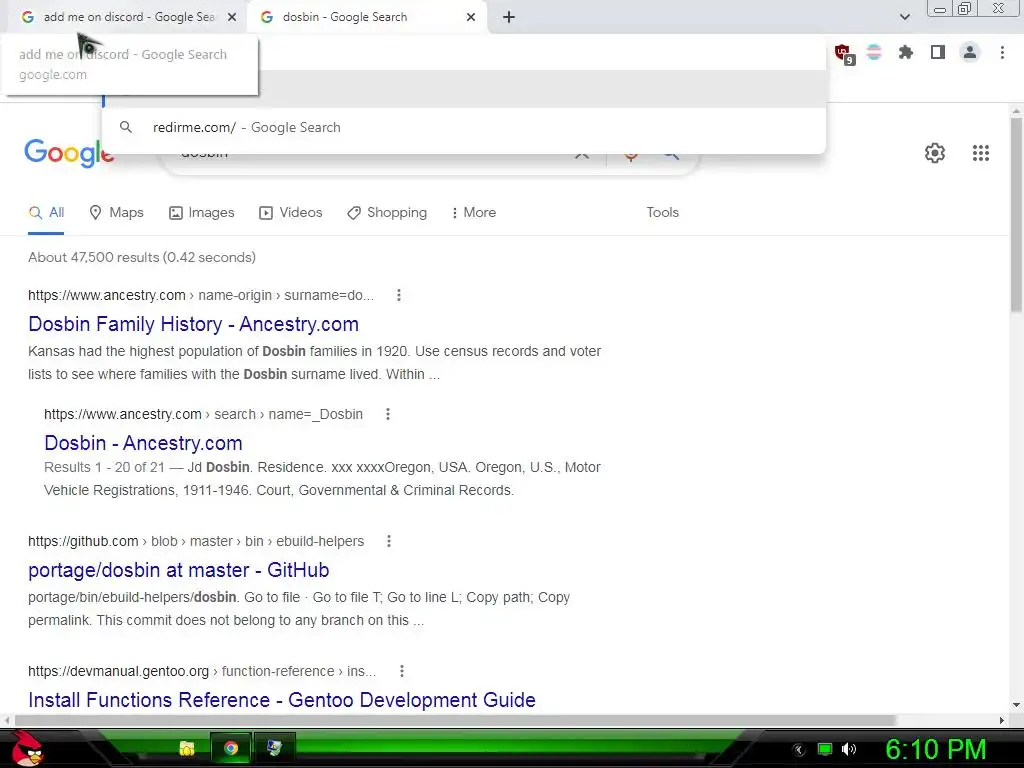Switch to Maps results
This screenshot has height=768, width=1024.
pyautogui.click(x=116, y=213)
